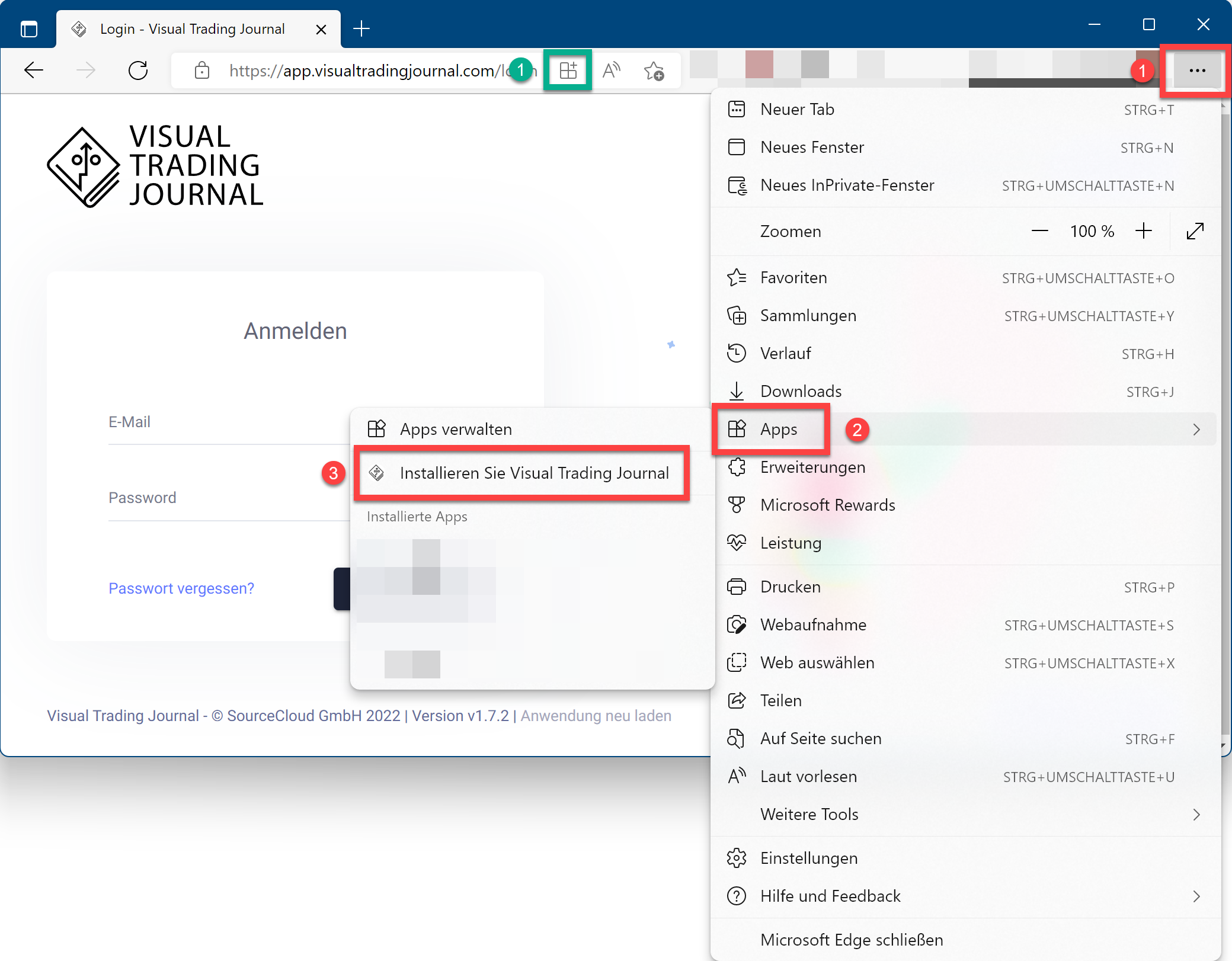
Task: Choose Laut vorlesen from the menu
Action: (965, 777)
